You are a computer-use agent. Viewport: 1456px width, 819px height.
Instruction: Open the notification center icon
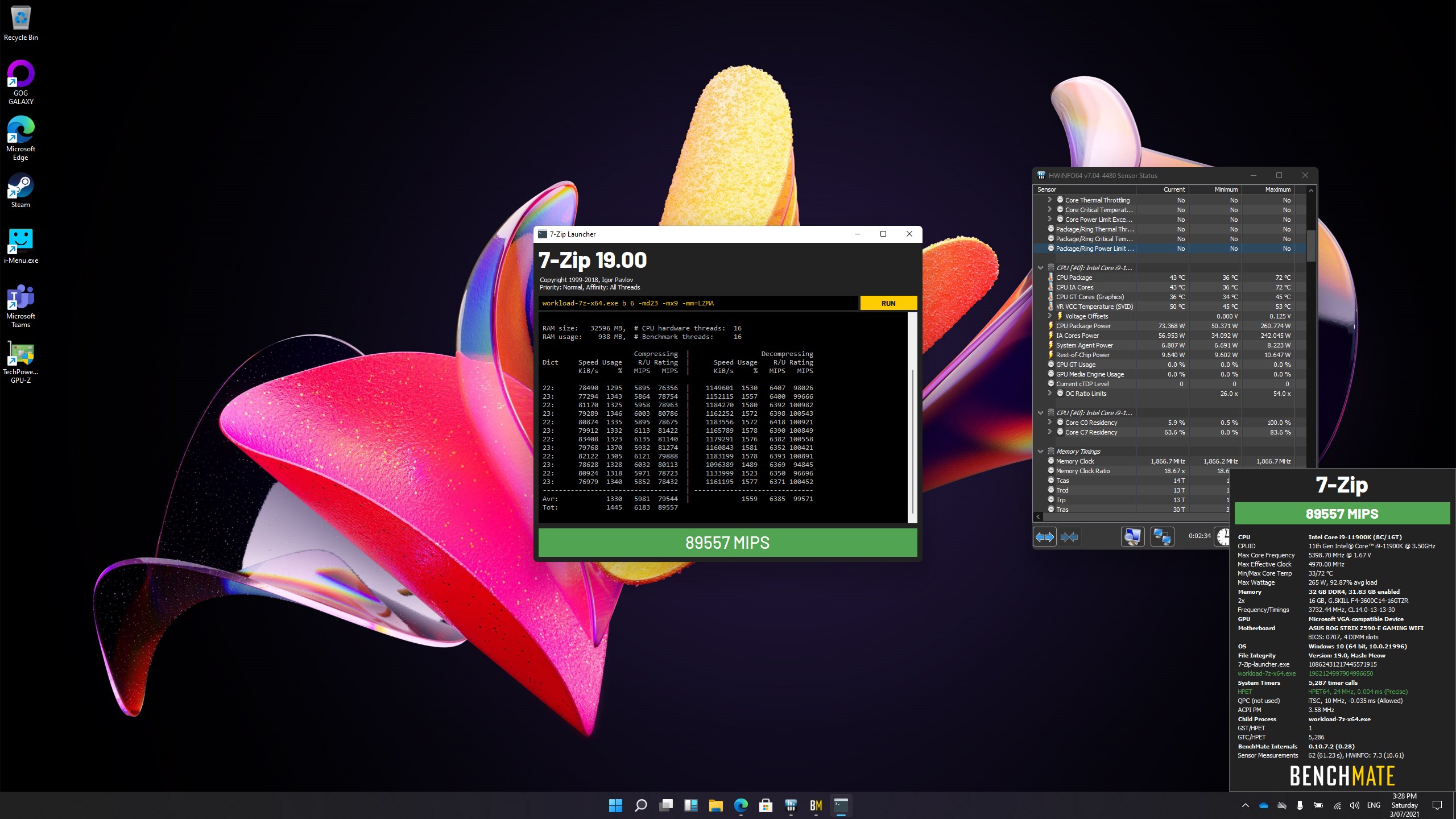click(1437, 805)
